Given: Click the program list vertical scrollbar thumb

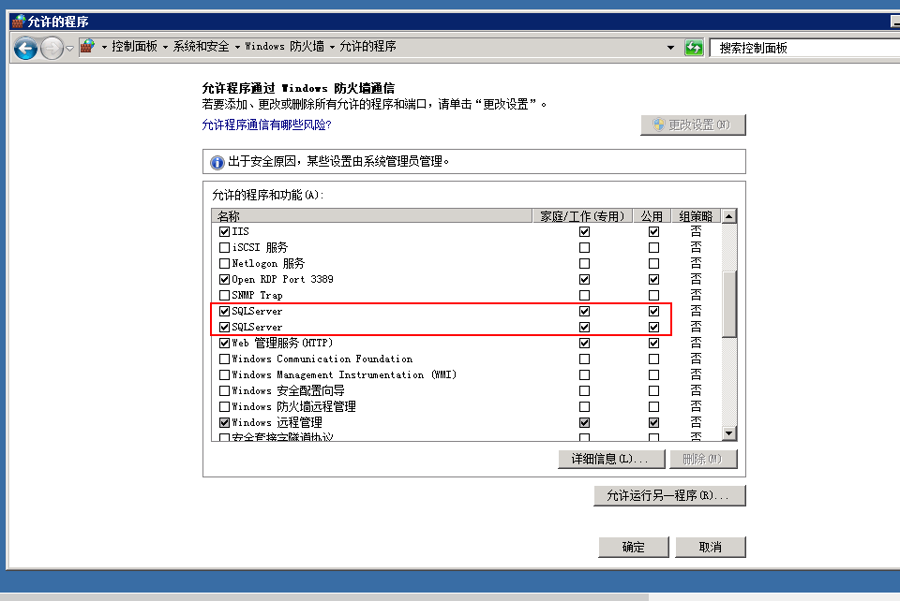Looking at the screenshot, I should (x=729, y=300).
